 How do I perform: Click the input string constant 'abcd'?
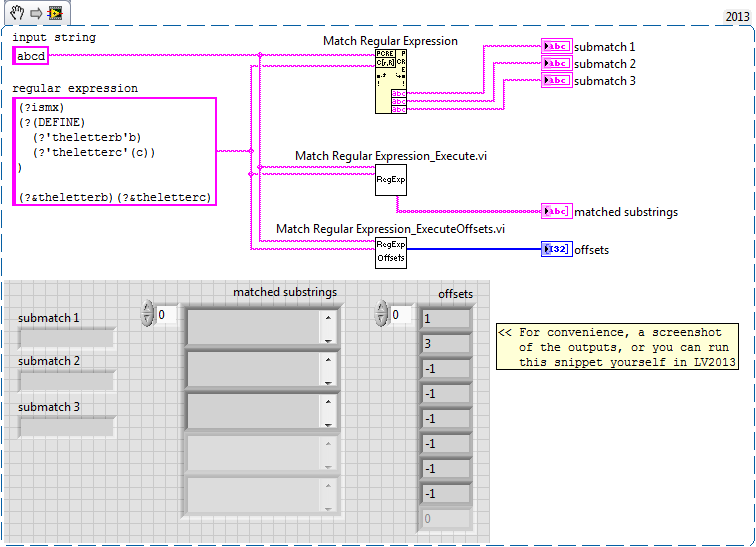coord(30,56)
